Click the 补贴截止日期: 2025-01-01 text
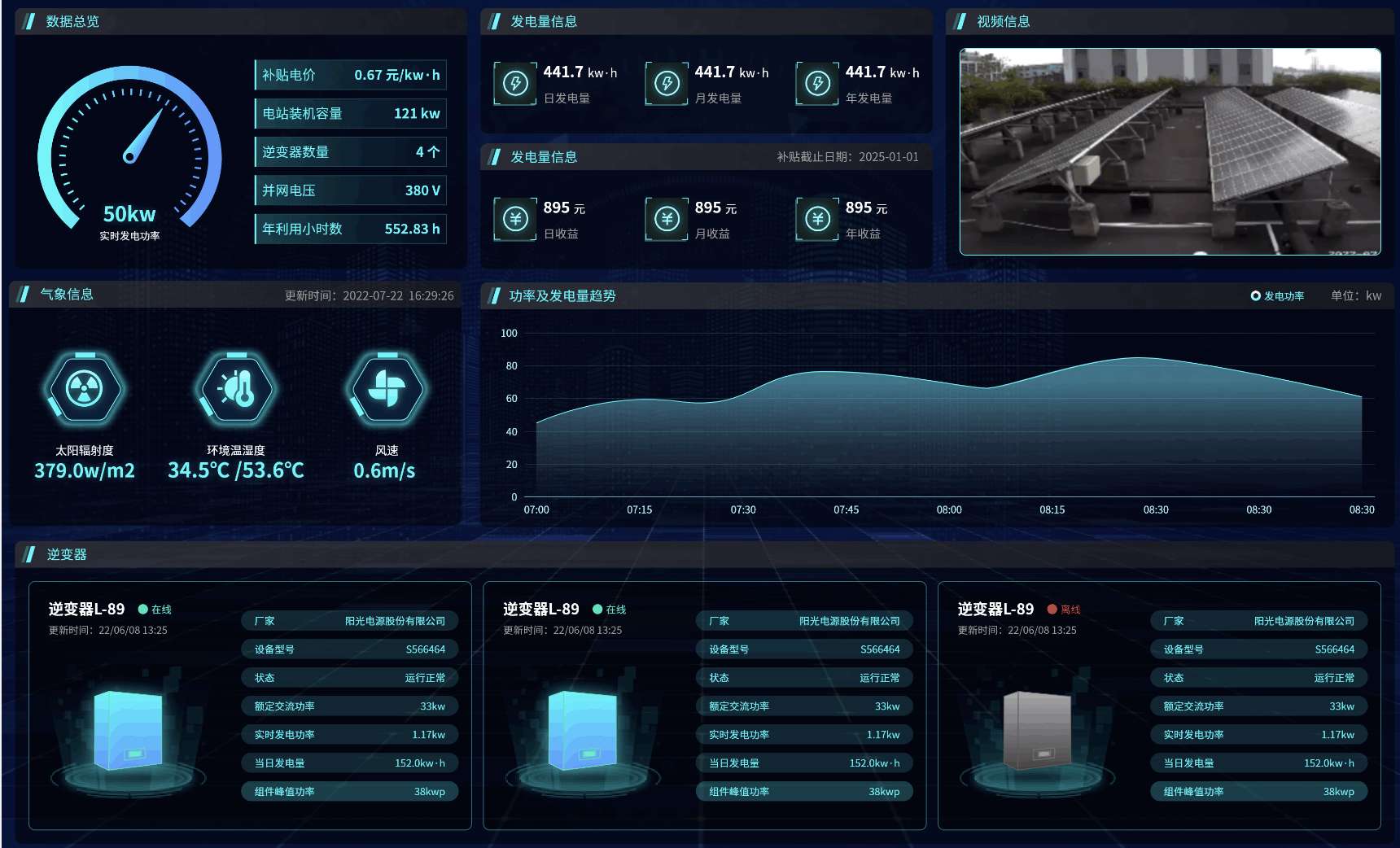Viewport: 1400px width, 848px height. pyautogui.click(x=847, y=157)
